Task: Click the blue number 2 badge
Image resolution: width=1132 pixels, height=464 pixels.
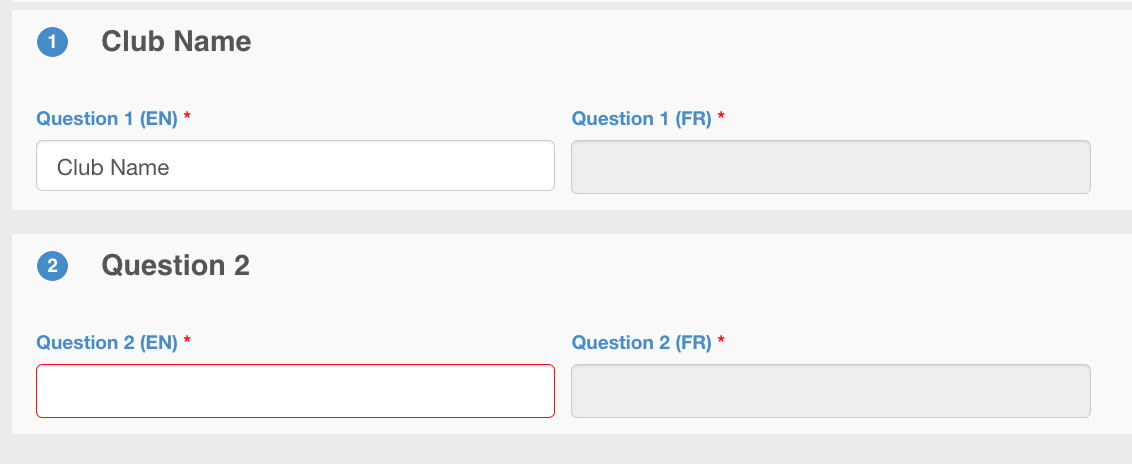Action: (x=52, y=267)
